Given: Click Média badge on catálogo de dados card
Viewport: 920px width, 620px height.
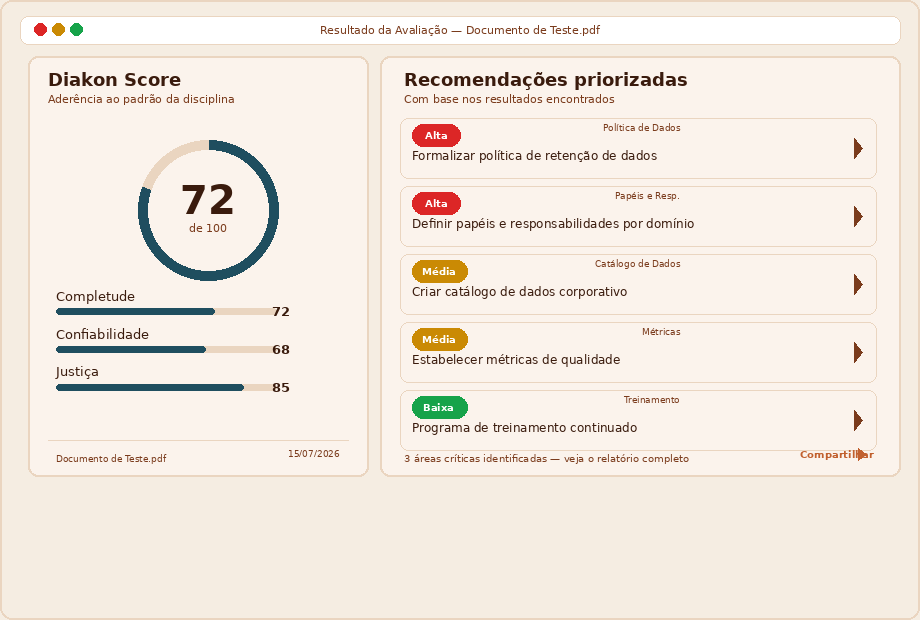Looking at the screenshot, I should 439,272.
